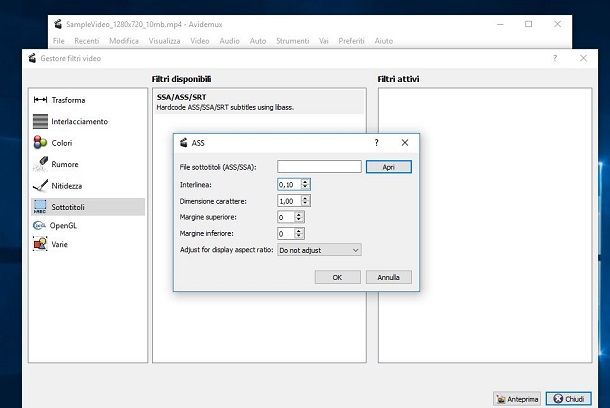Select the Colori category balls icon
This screenshot has height=408, width=610.
(40, 143)
